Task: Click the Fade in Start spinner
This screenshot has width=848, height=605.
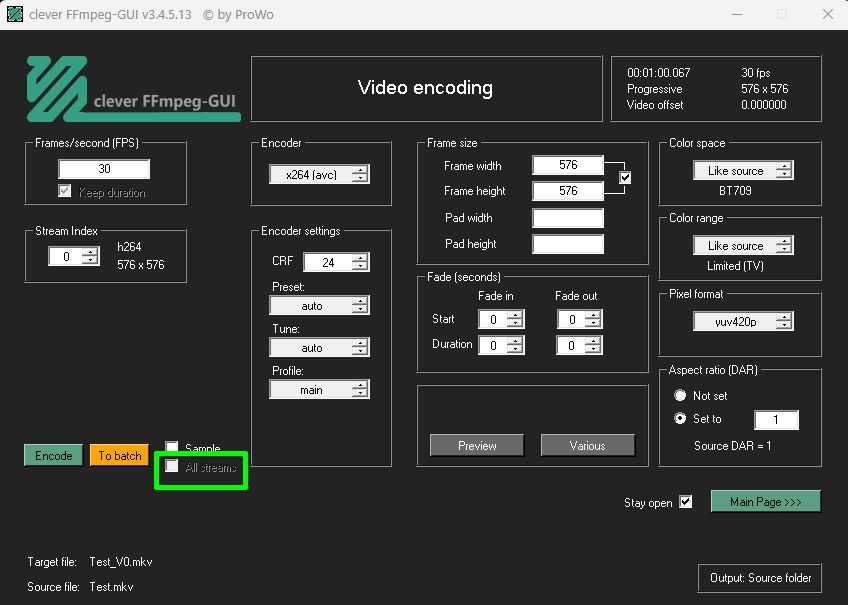Action: pos(501,320)
